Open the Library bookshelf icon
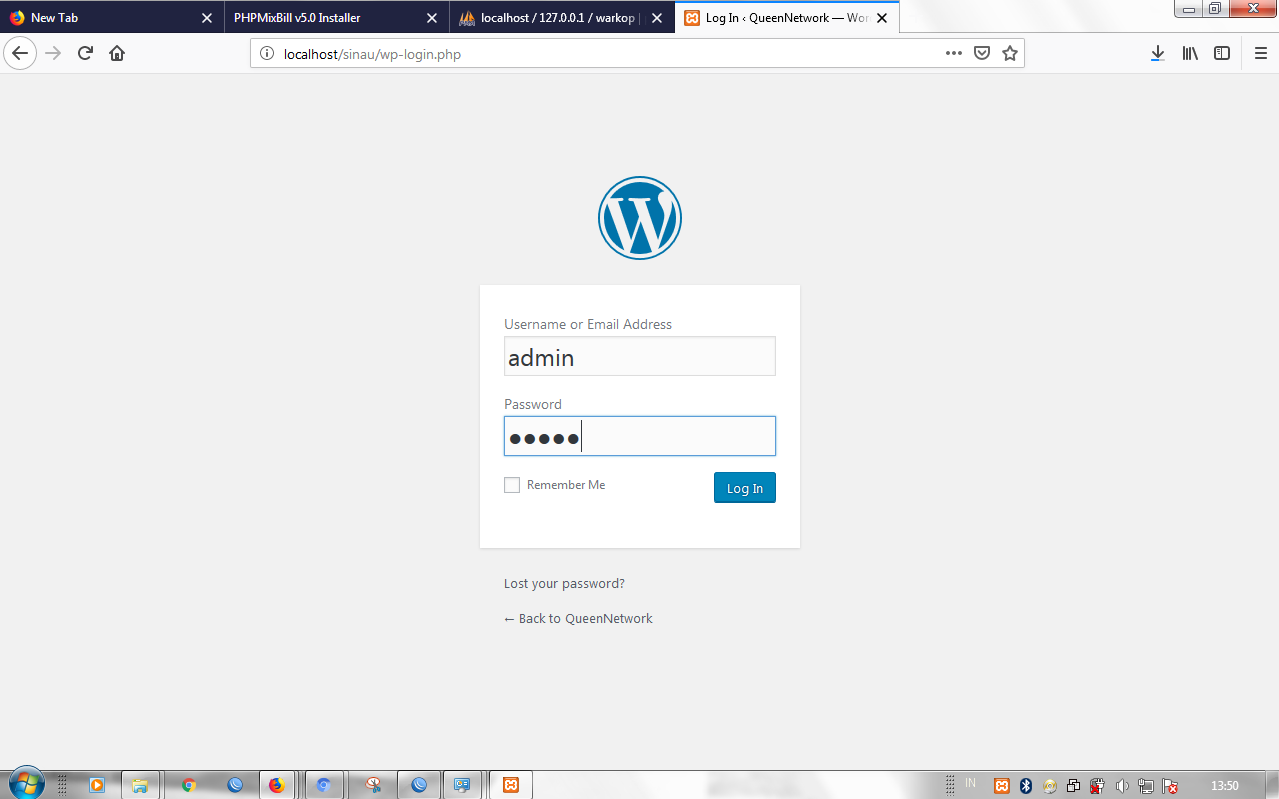The image size is (1279, 799). [x=1190, y=53]
